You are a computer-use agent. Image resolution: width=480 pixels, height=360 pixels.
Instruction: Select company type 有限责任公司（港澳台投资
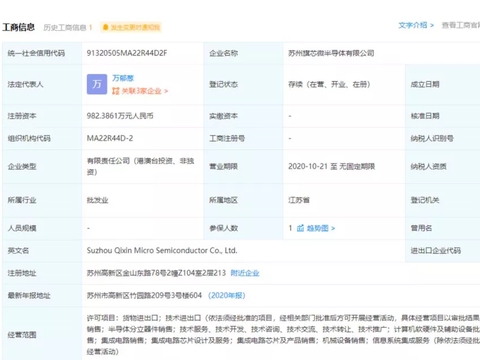tap(140, 166)
